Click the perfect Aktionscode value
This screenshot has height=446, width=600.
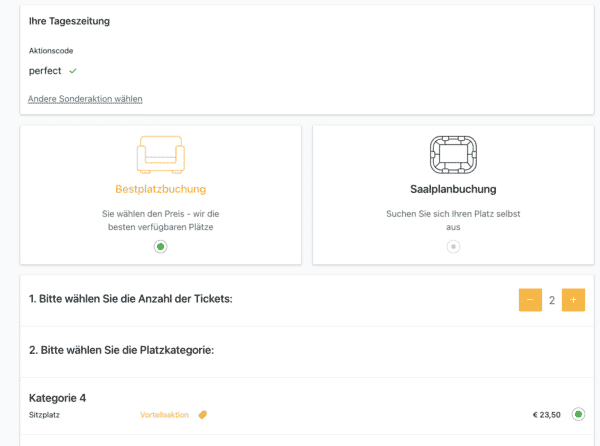click(45, 71)
